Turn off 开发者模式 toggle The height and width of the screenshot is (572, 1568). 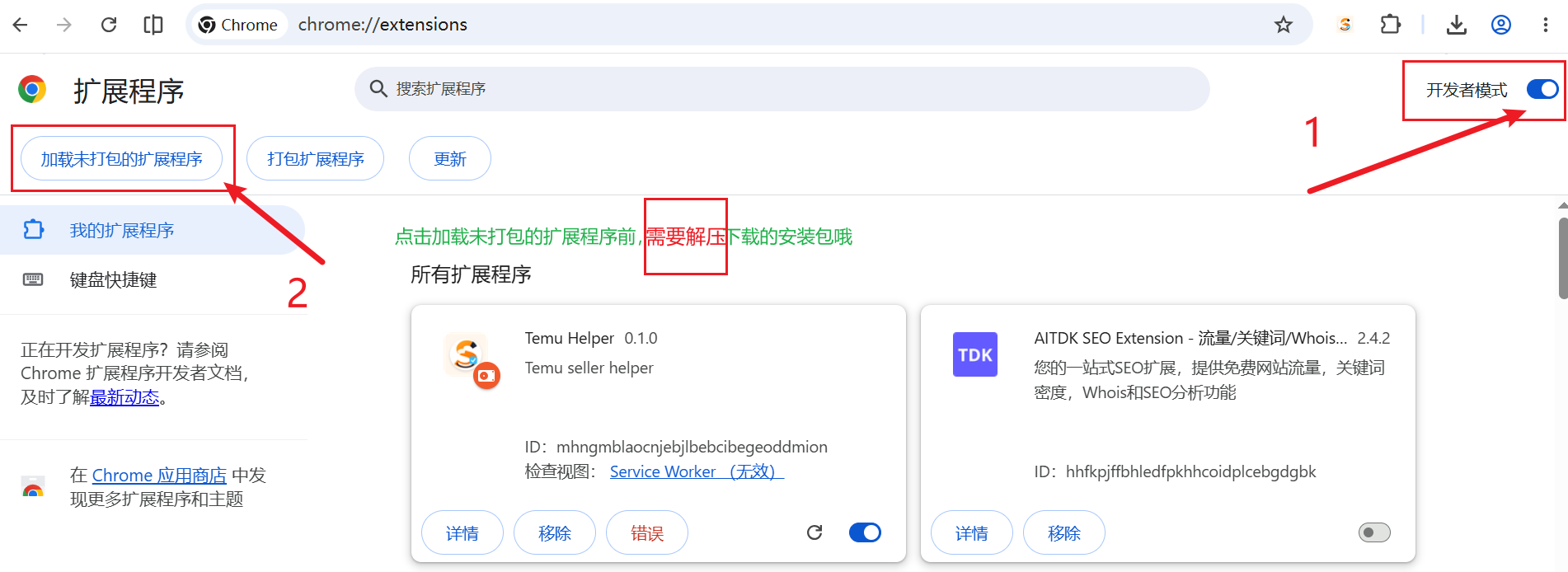click(x=1542, y=89)
